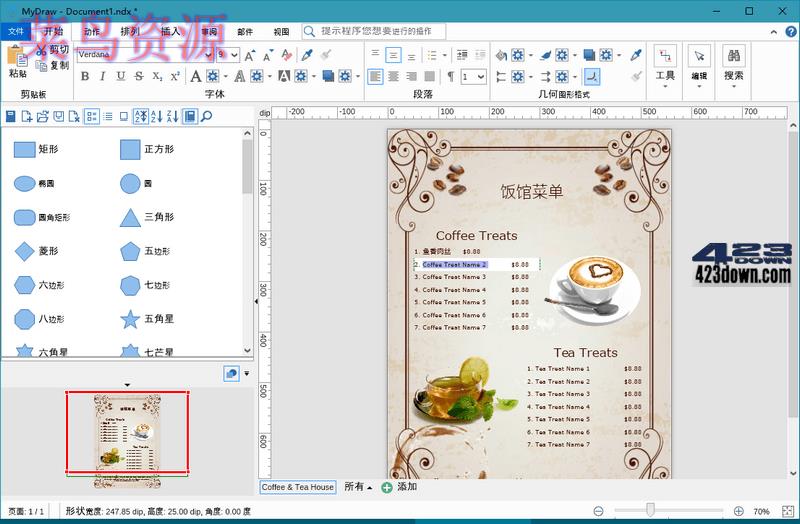Image resolution: width=800 pixels, height=524 pixels.
Task: Clear text formatting with eraser-A icon
Action: (x=286, y=55)
